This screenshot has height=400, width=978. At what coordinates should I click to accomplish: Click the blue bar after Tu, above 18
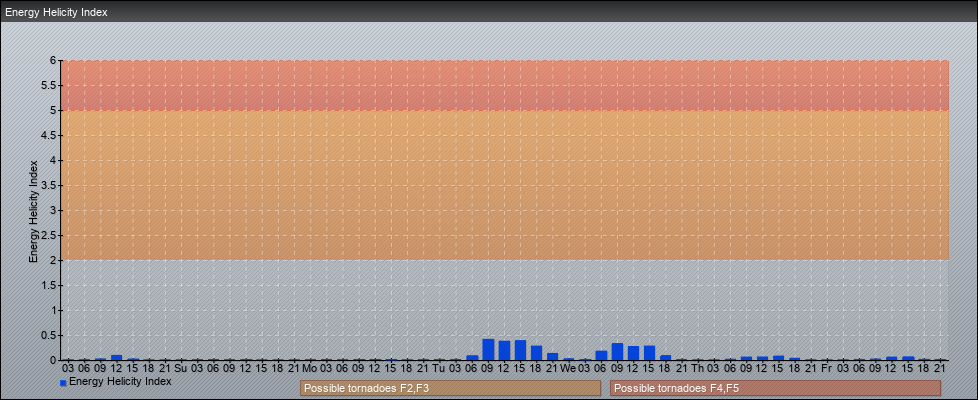point(536,353)
